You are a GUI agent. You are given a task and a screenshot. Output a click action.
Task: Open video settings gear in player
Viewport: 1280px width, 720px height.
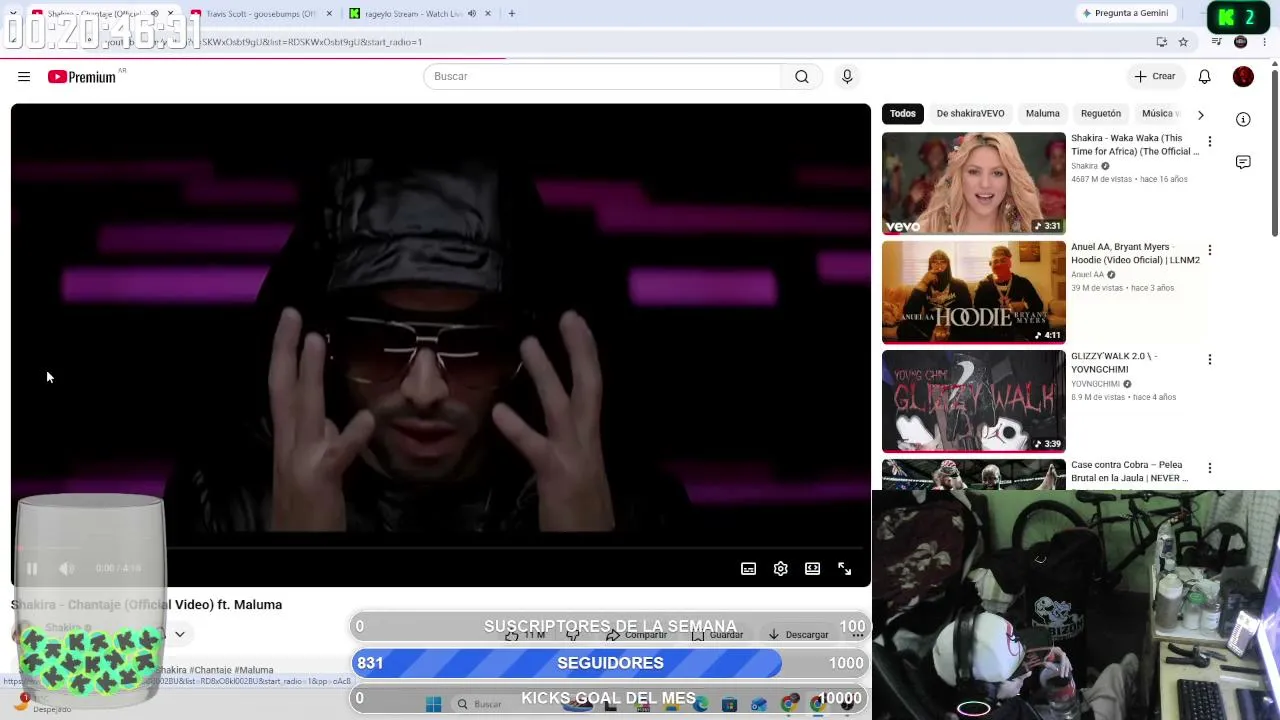coord(781,569)
